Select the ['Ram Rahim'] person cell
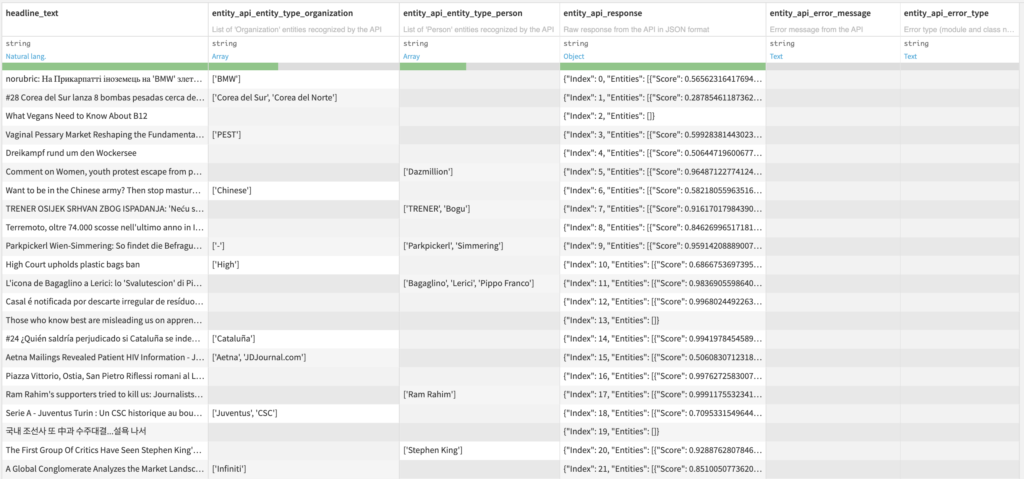The image size is (1024, 479). (x=479, y=394)
